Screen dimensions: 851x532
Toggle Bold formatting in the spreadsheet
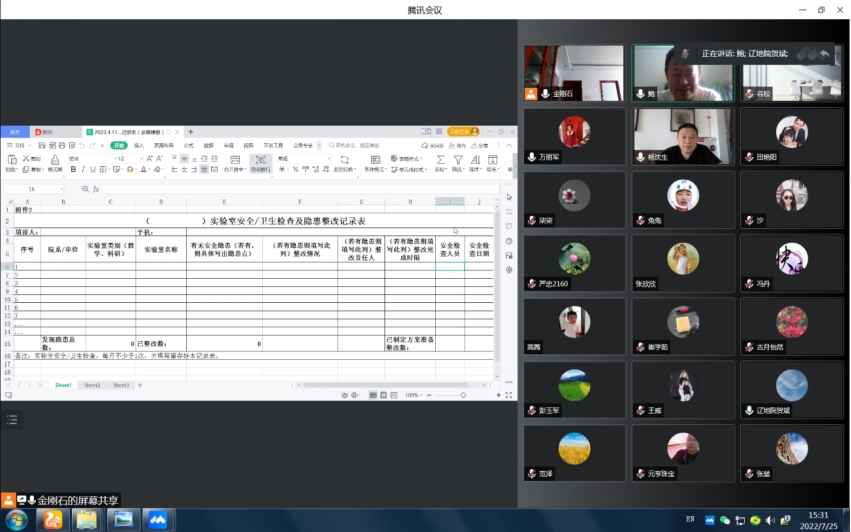73,169
